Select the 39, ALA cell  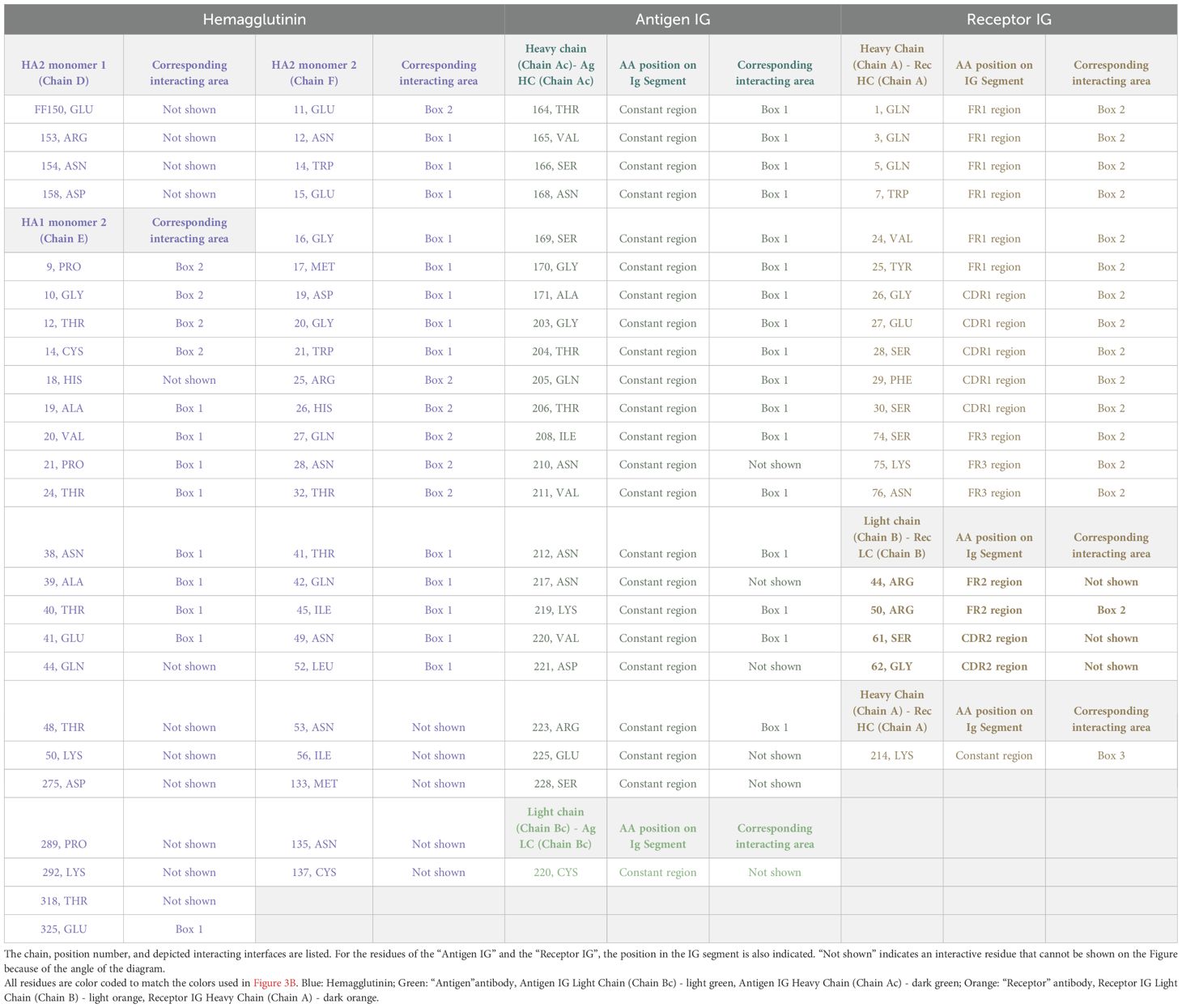(64, 582)
